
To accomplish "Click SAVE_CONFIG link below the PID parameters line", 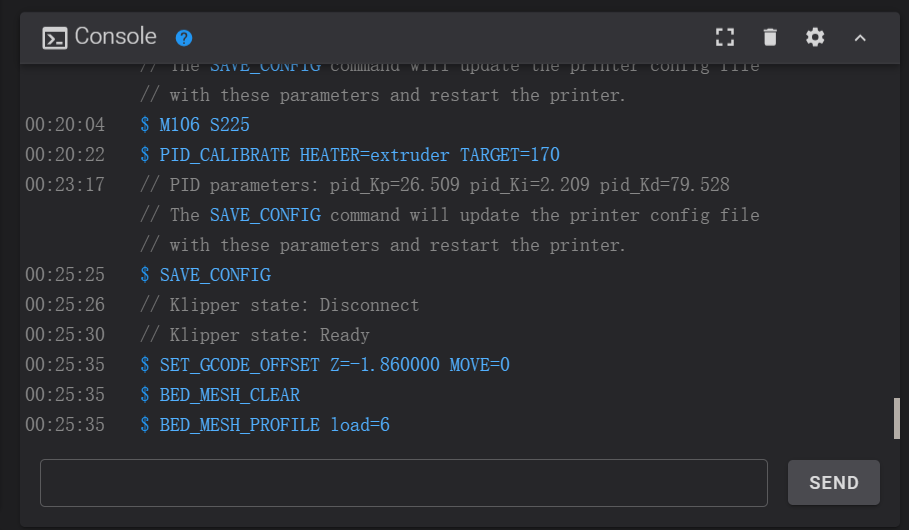I will pos(265,215).
